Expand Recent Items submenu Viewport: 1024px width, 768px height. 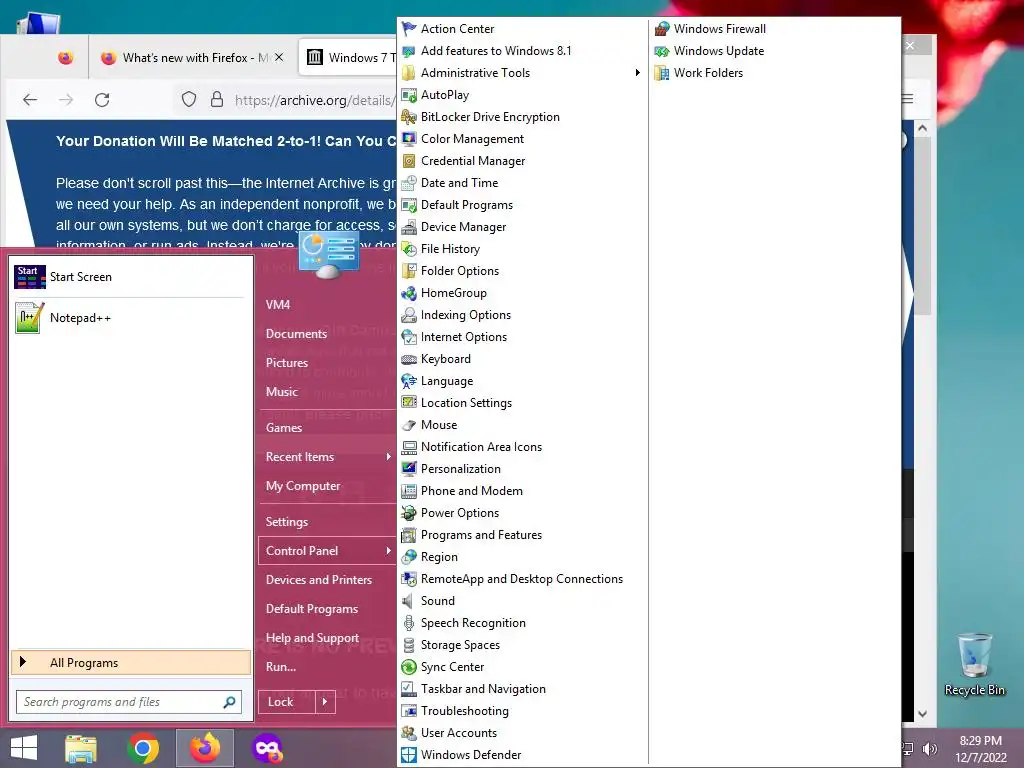point(389,456)
